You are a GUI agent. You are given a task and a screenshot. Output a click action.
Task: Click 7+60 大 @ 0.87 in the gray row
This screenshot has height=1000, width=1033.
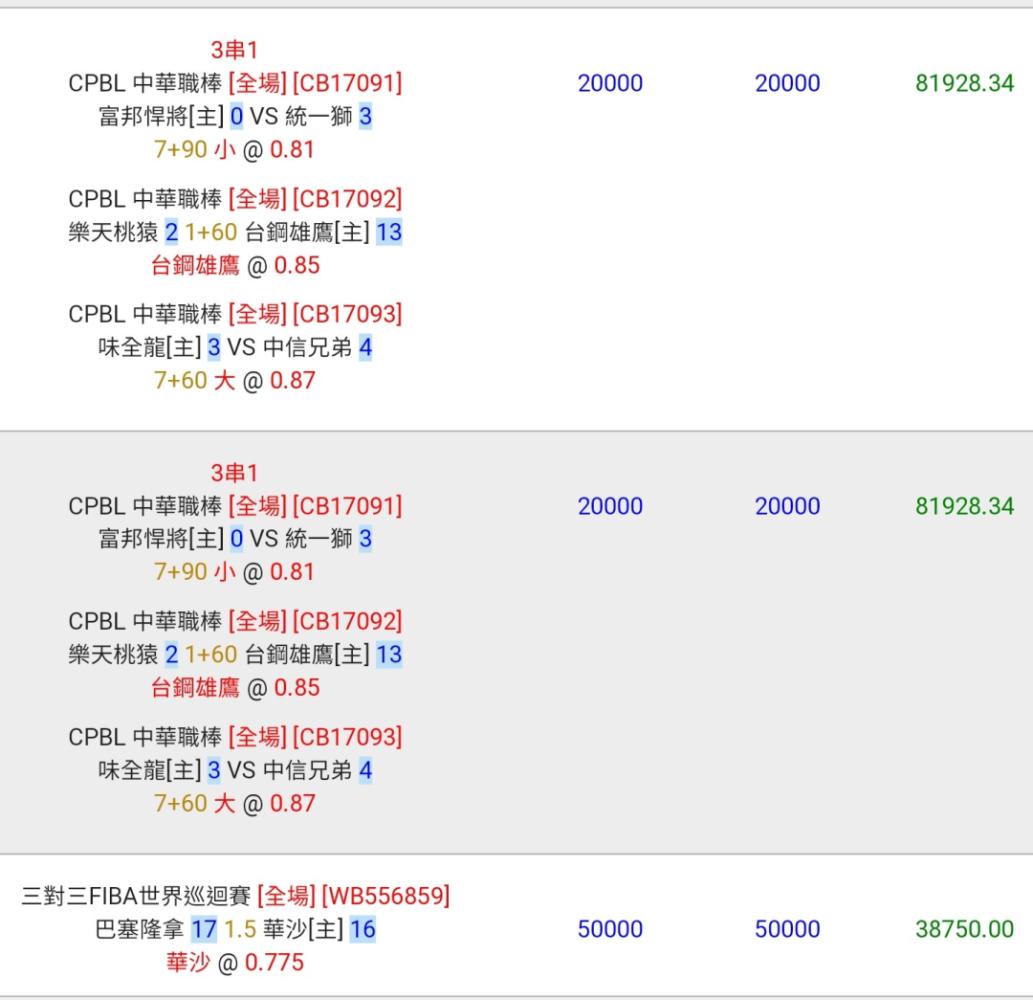pos(235,804)
